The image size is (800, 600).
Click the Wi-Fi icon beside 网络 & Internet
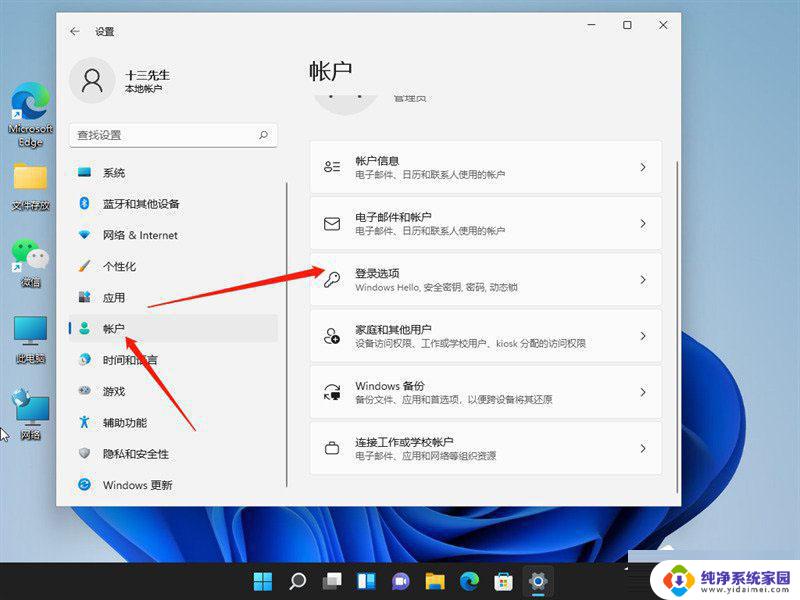pyautogui.click(x=84, y=235)
